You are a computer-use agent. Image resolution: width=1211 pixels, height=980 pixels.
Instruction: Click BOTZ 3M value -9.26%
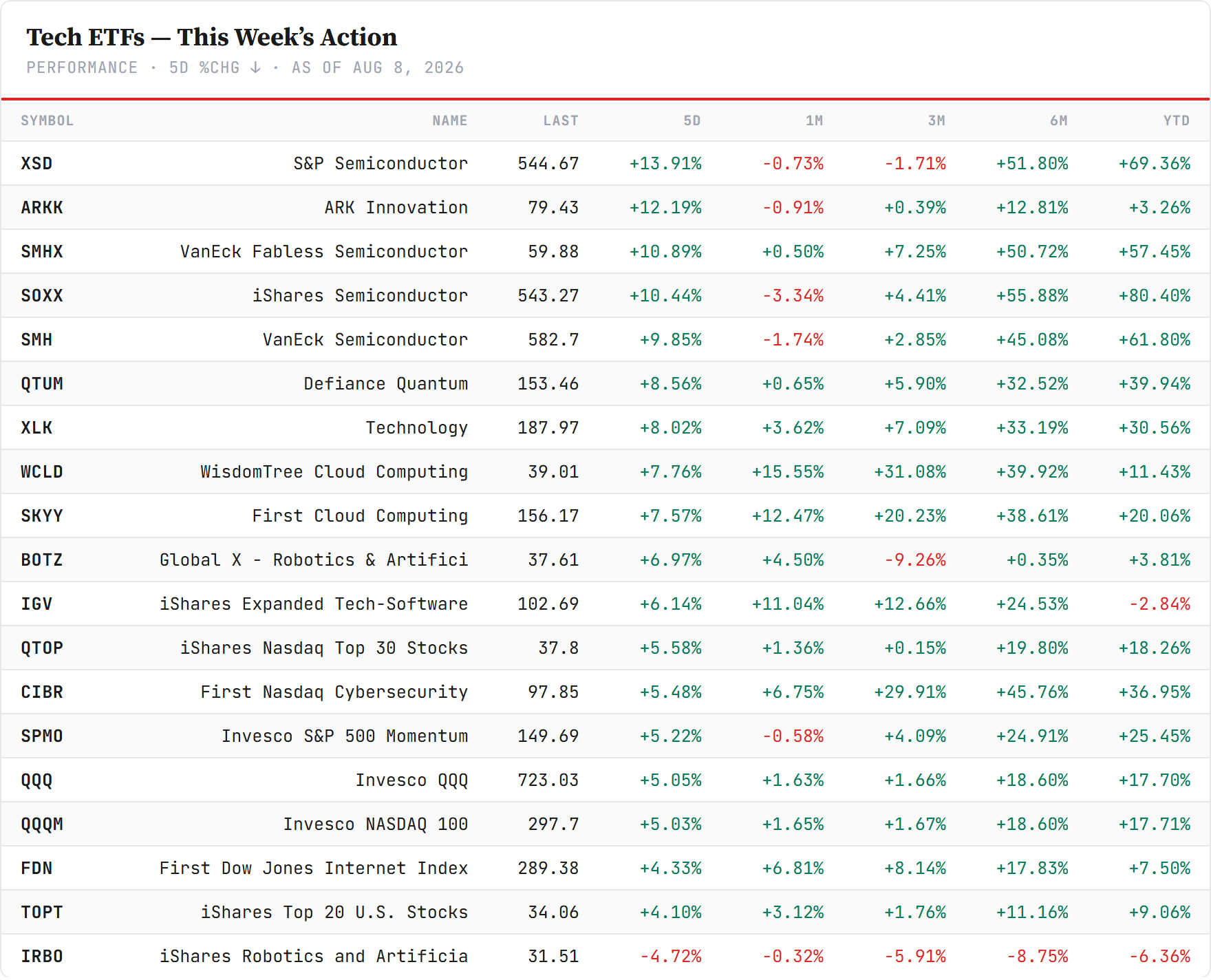coord(915,560)
